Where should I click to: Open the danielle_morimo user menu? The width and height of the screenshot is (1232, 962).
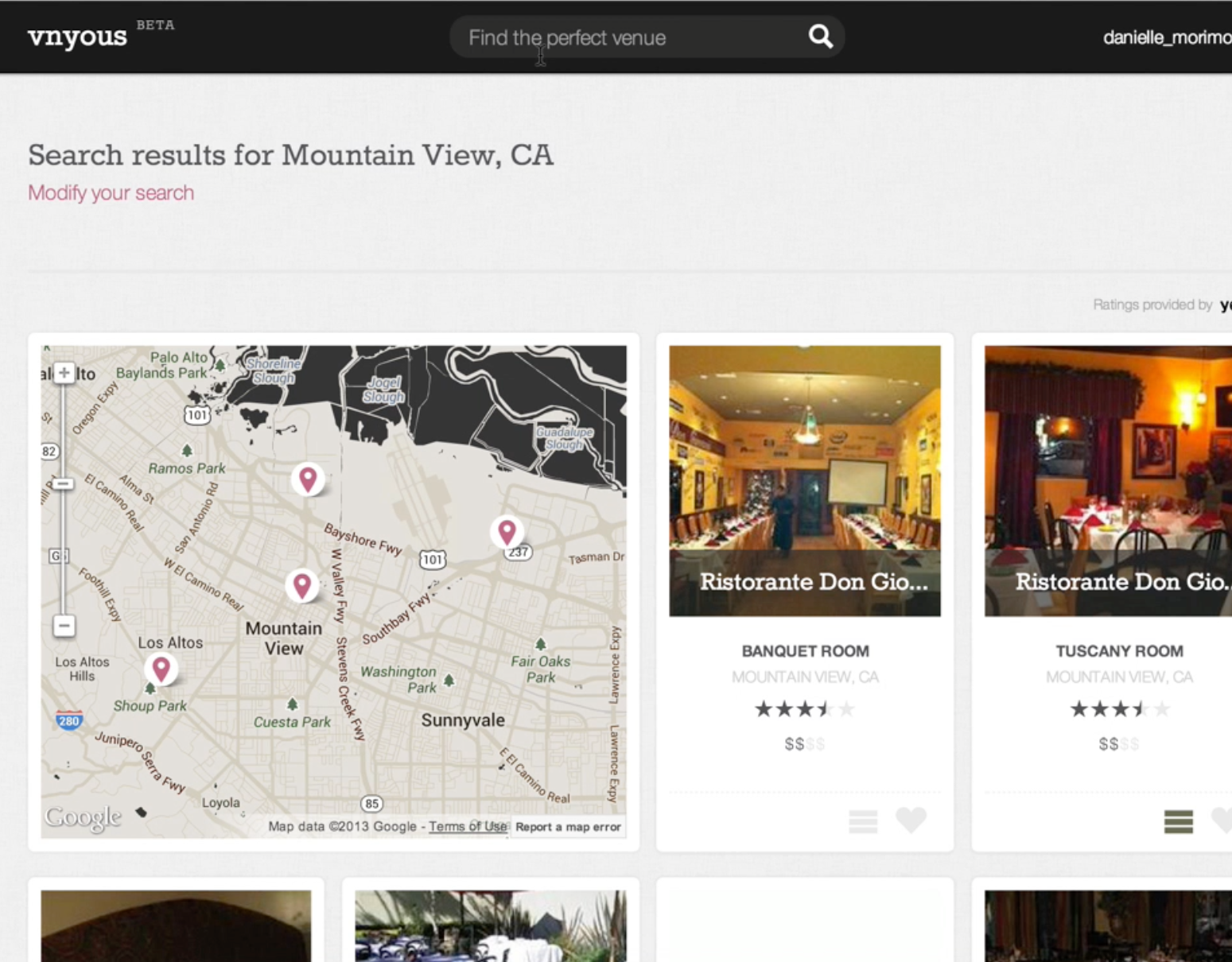click(x=1167, y=37)
